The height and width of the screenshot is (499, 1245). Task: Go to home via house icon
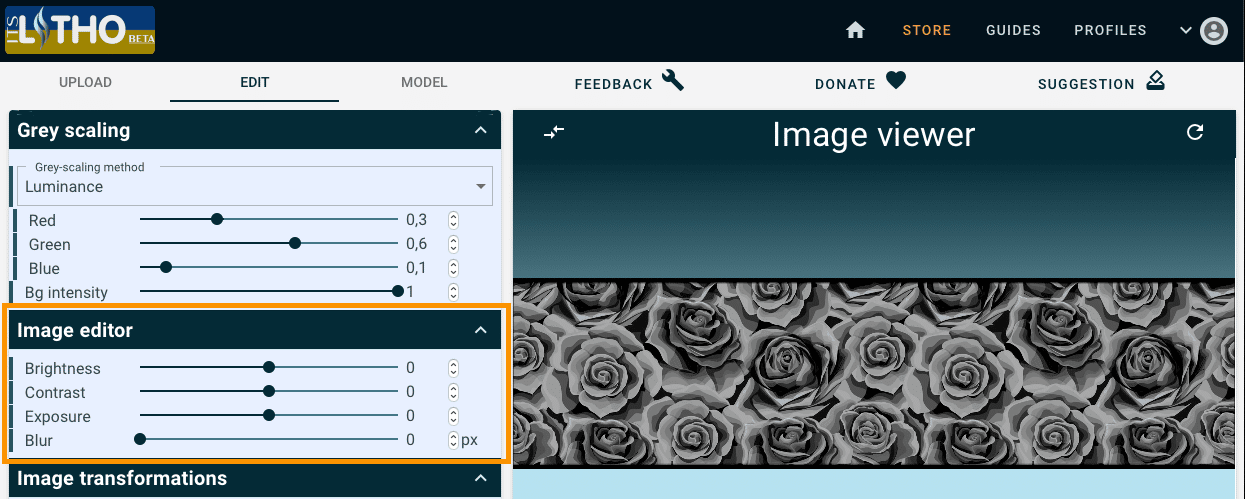pos(855,30)
